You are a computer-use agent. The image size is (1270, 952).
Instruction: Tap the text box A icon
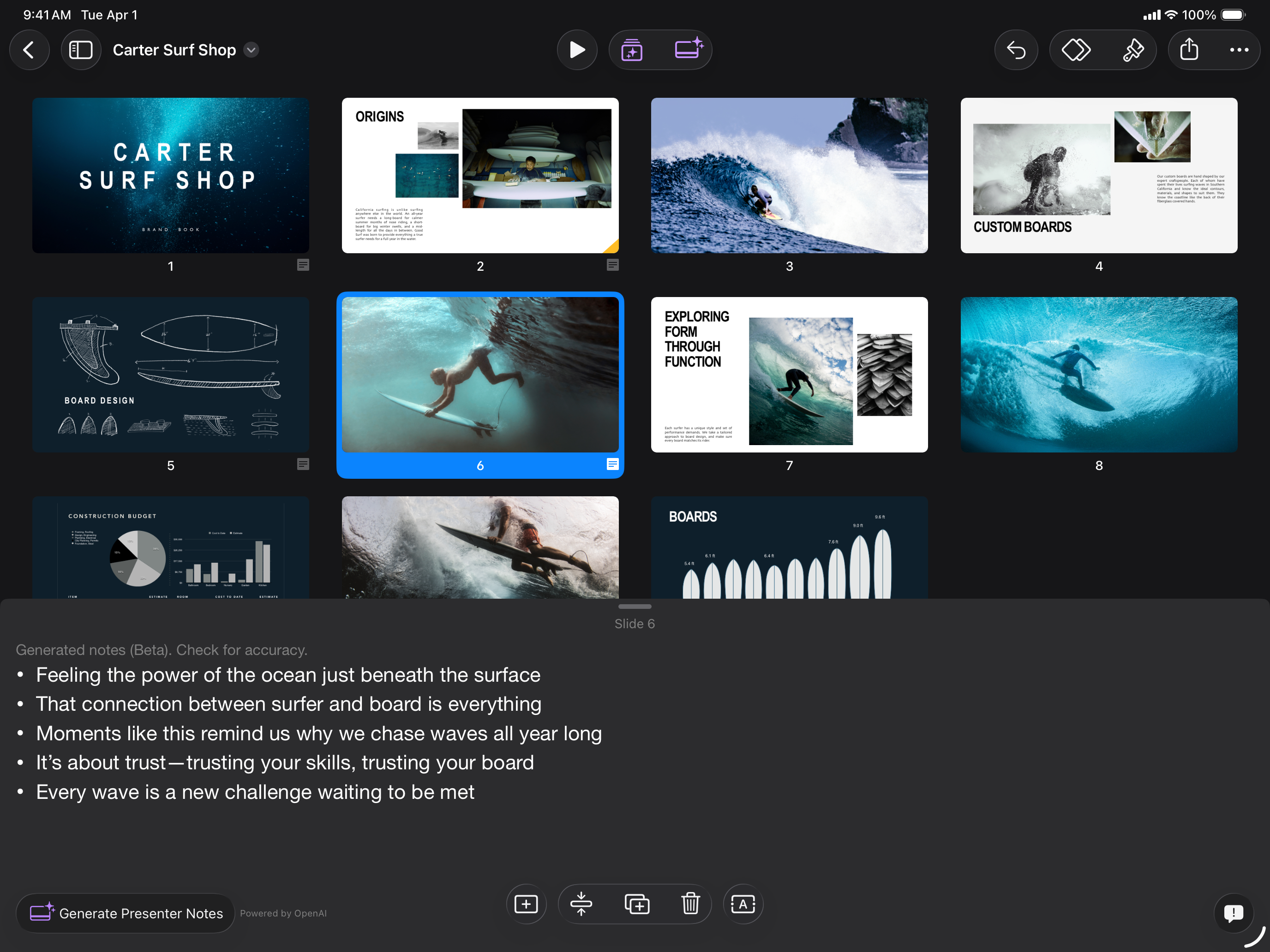743,904
